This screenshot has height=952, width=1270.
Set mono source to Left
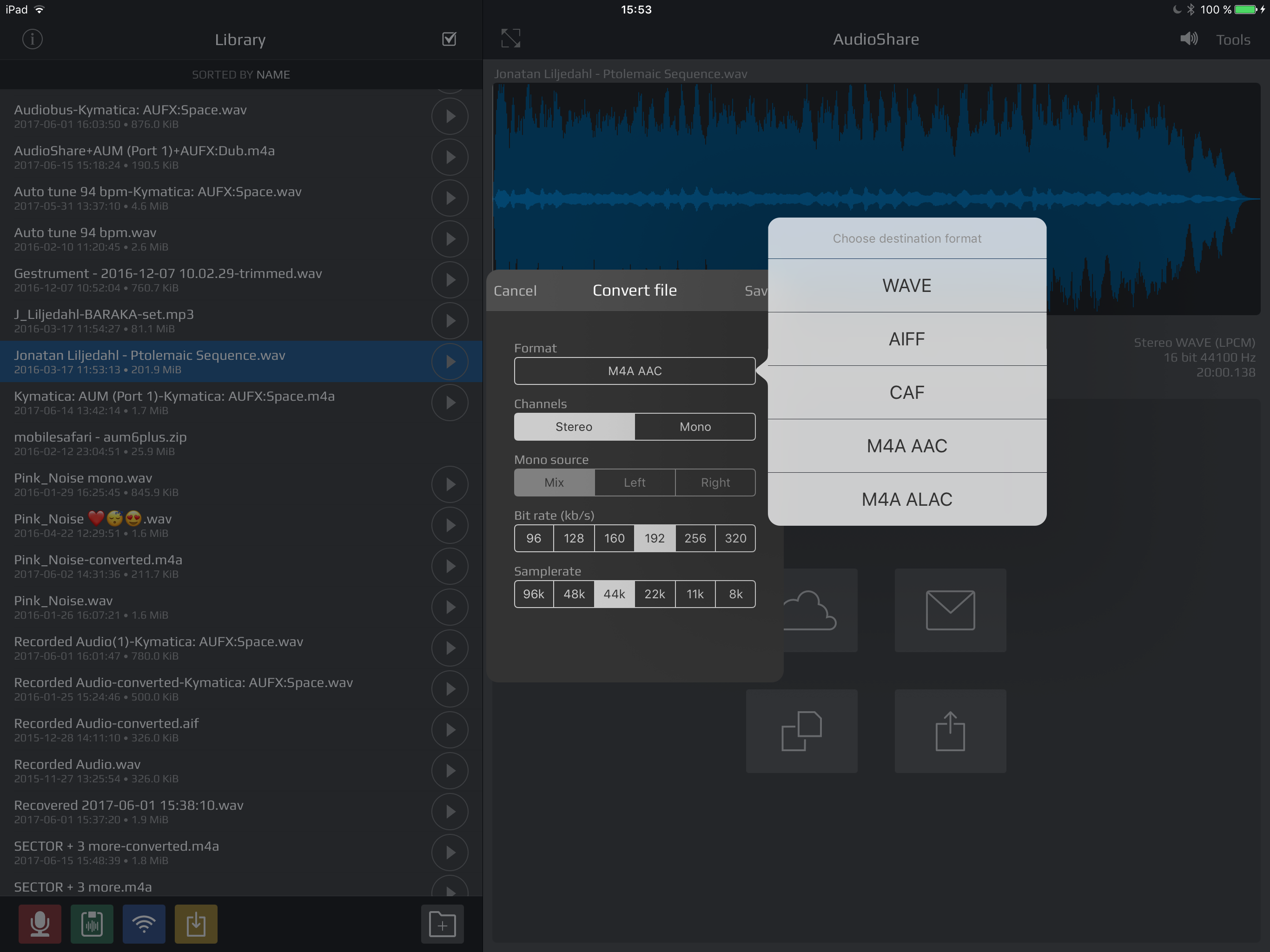pos(635,483)
